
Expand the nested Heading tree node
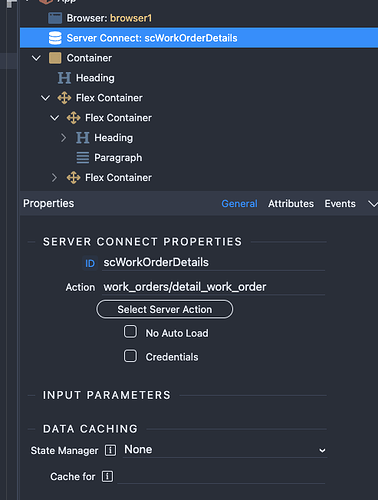pos(63,138)
